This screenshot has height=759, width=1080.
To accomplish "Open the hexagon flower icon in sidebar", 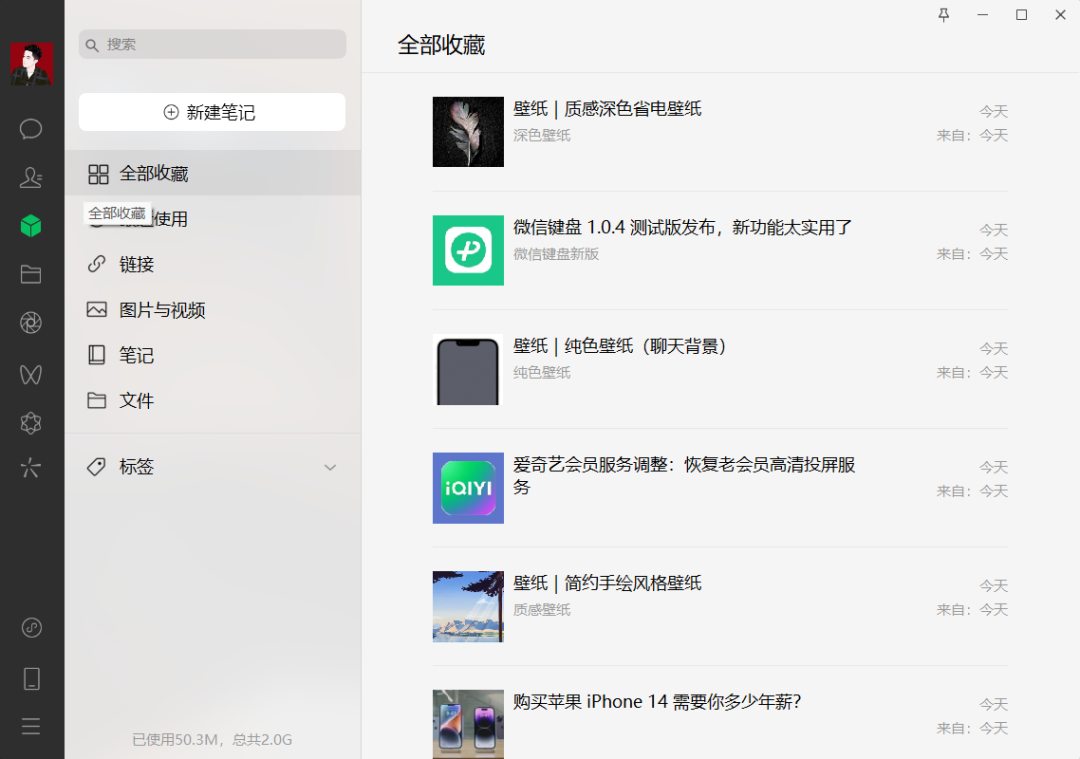I will [x=31, y=423].
